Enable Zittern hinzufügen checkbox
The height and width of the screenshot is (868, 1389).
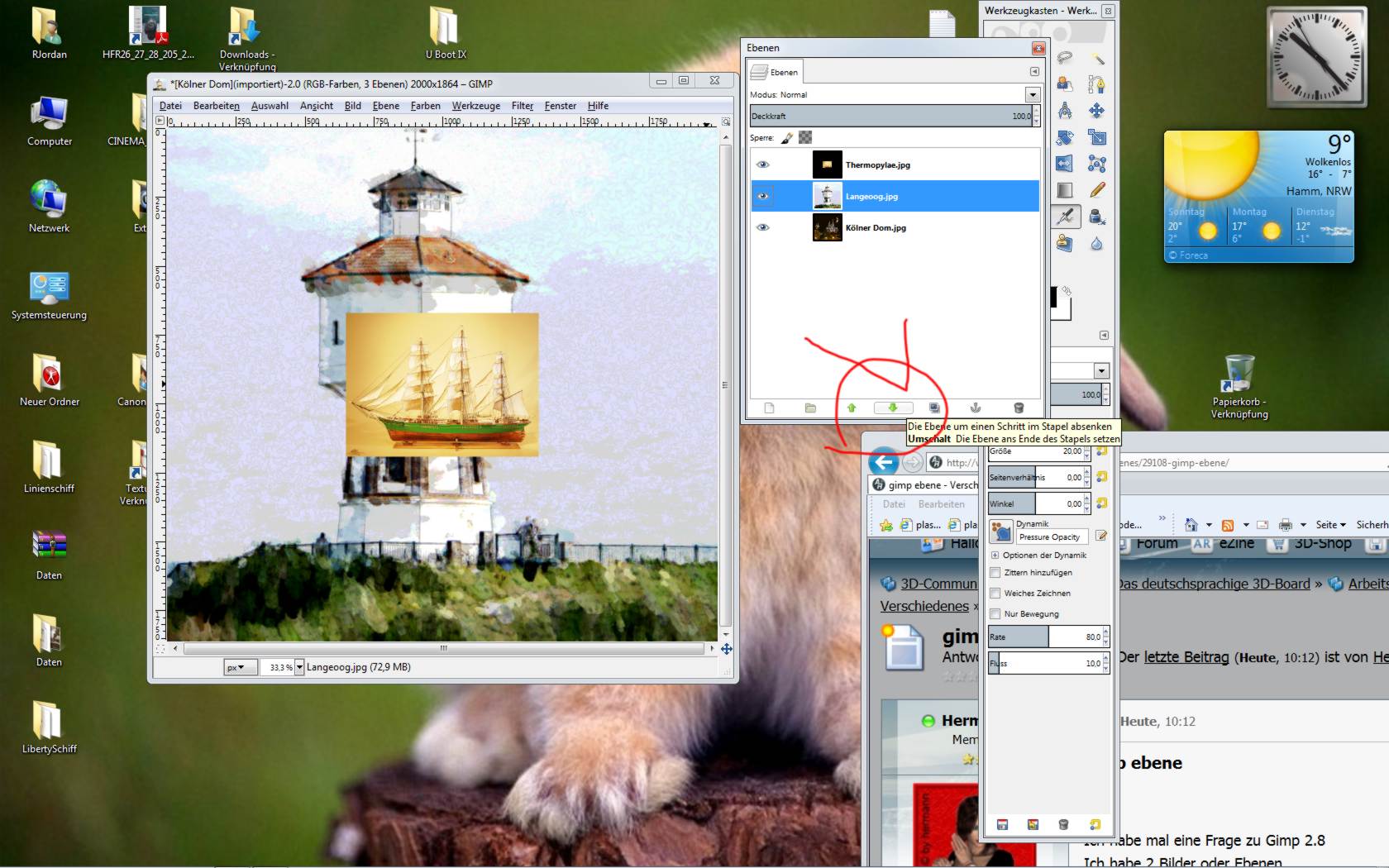(995, 572)
